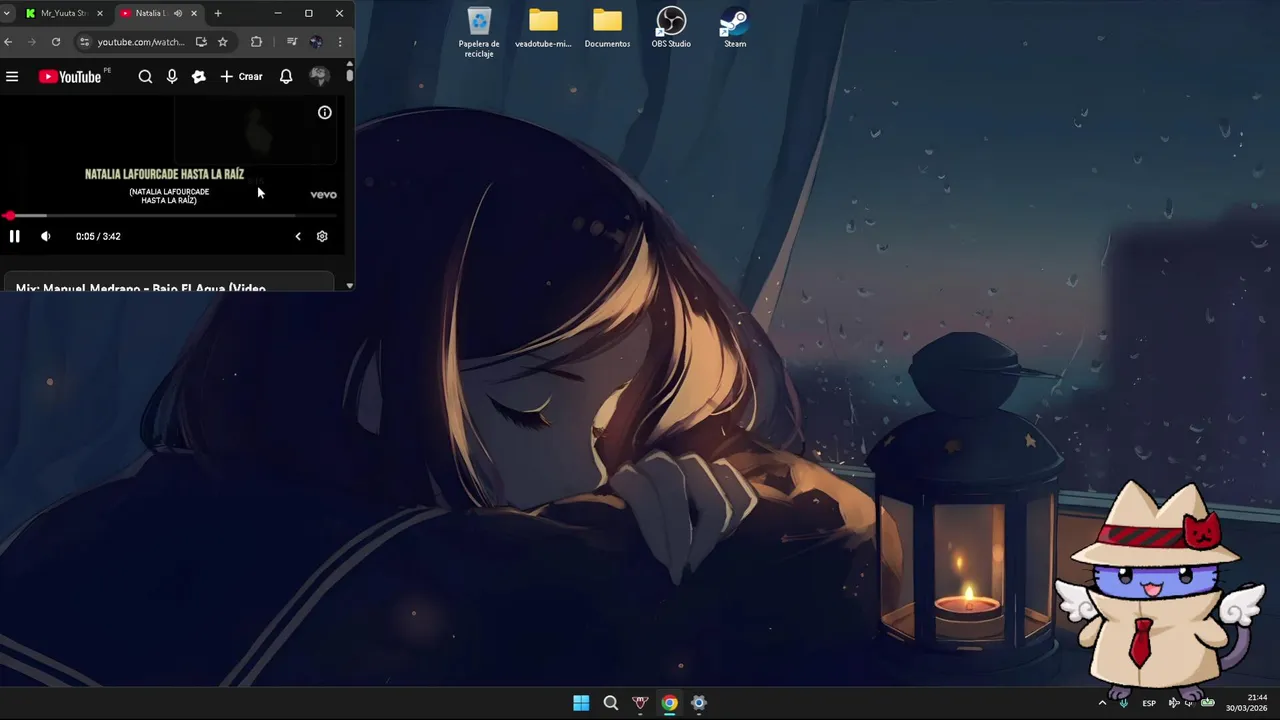Open Windows taskbar search

click(x=611, y=703)
